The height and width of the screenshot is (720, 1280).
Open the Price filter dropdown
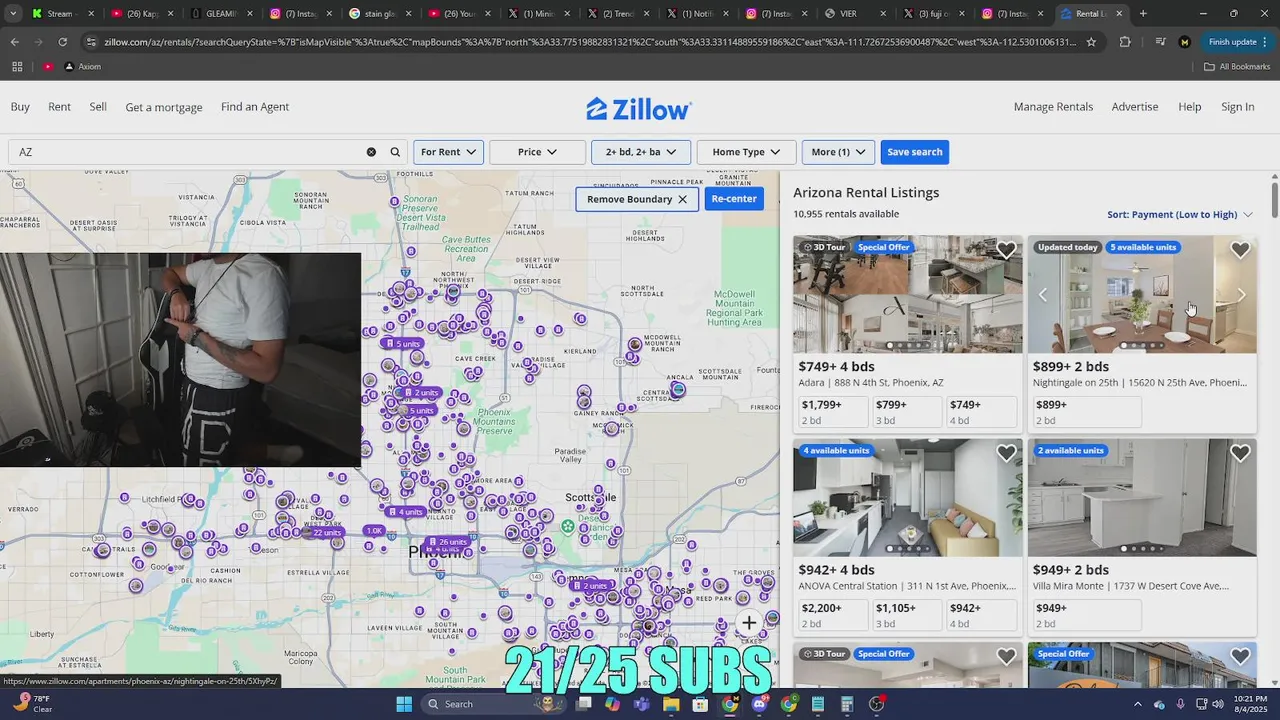point(537,152)
